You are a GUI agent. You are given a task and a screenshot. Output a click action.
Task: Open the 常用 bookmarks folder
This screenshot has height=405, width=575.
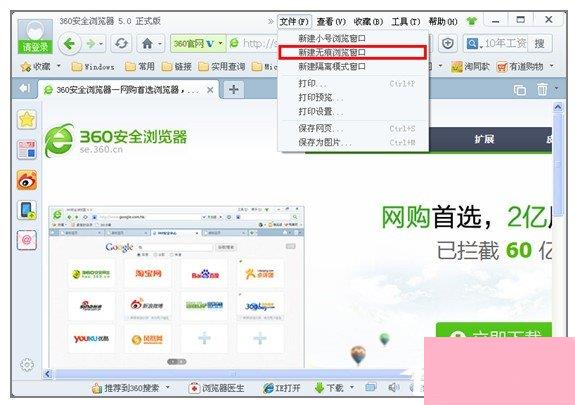(140, 67)
